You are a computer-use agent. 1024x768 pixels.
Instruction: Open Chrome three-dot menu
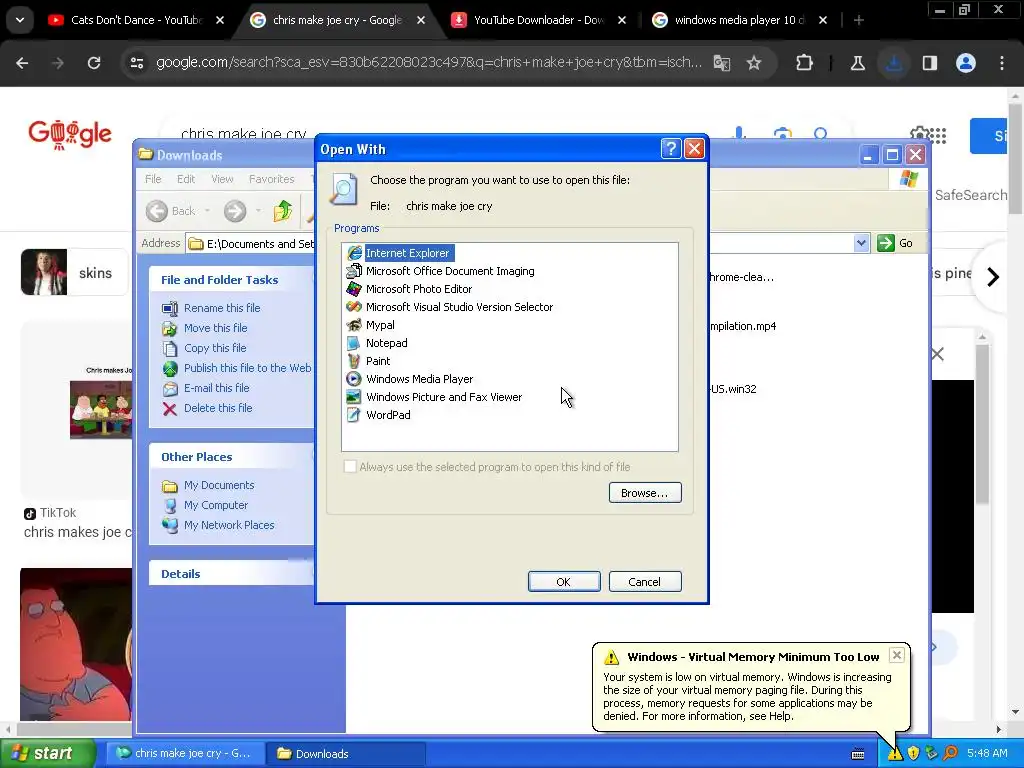(x=1002, y=63)
